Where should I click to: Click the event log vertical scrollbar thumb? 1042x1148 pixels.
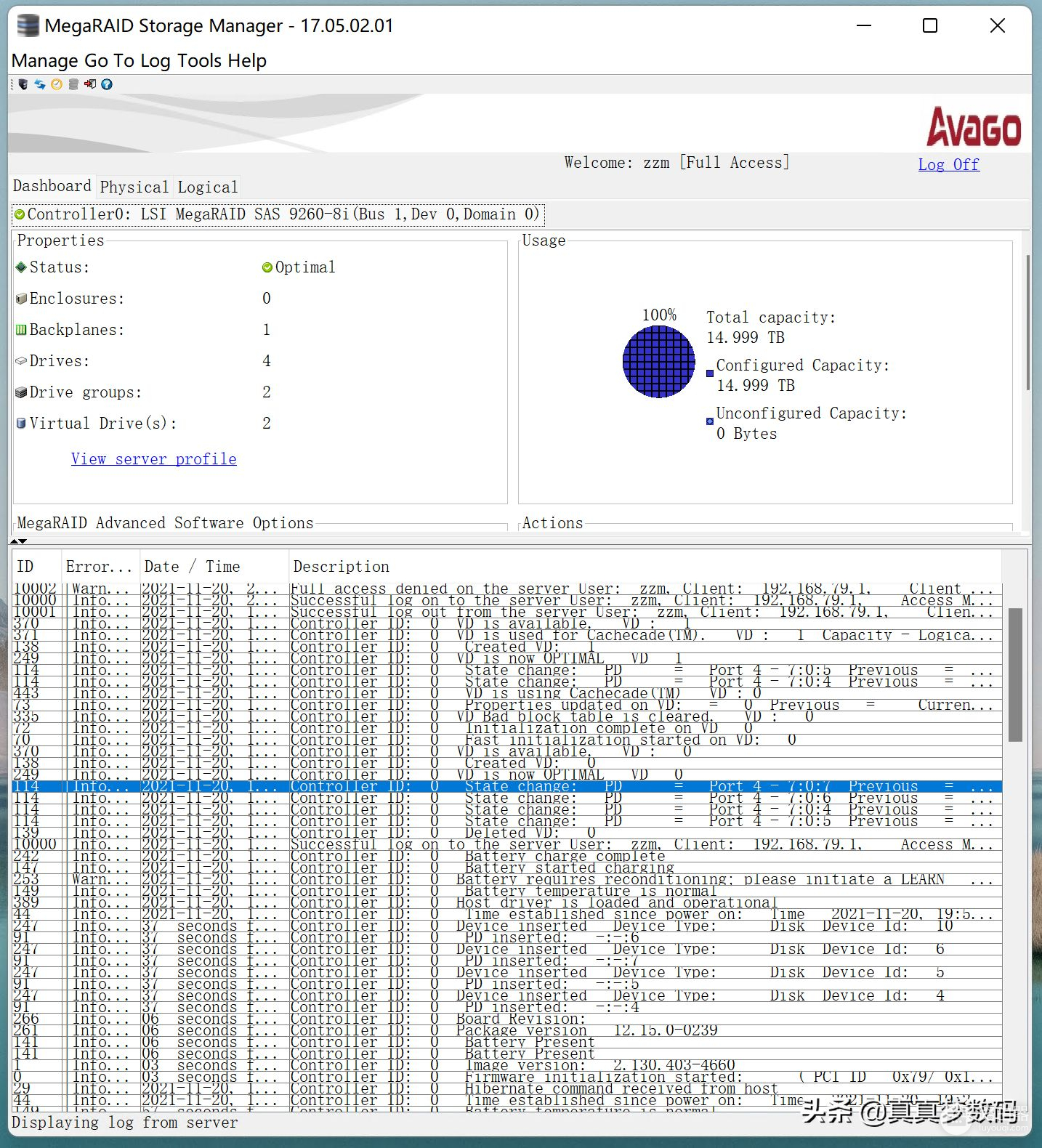[x=1015, y=674]
